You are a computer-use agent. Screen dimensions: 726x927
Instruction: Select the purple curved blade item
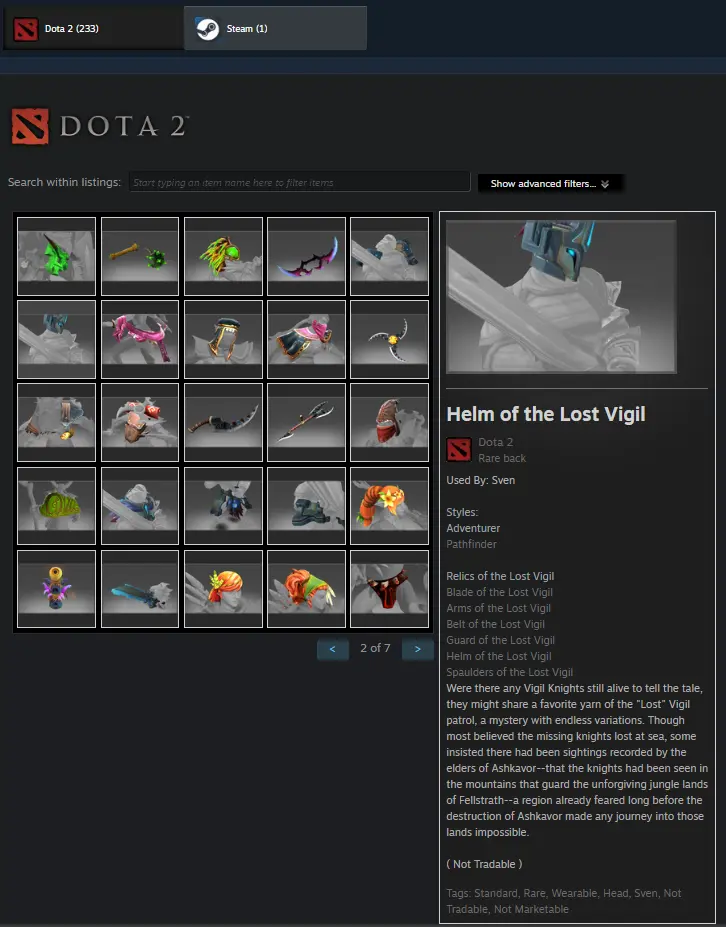tap(306, 256)
